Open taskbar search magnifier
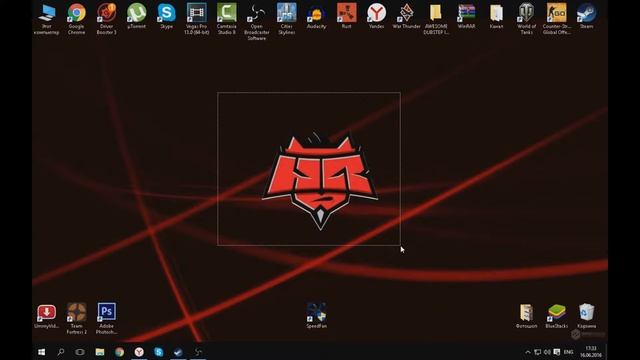 coord(61,352)
